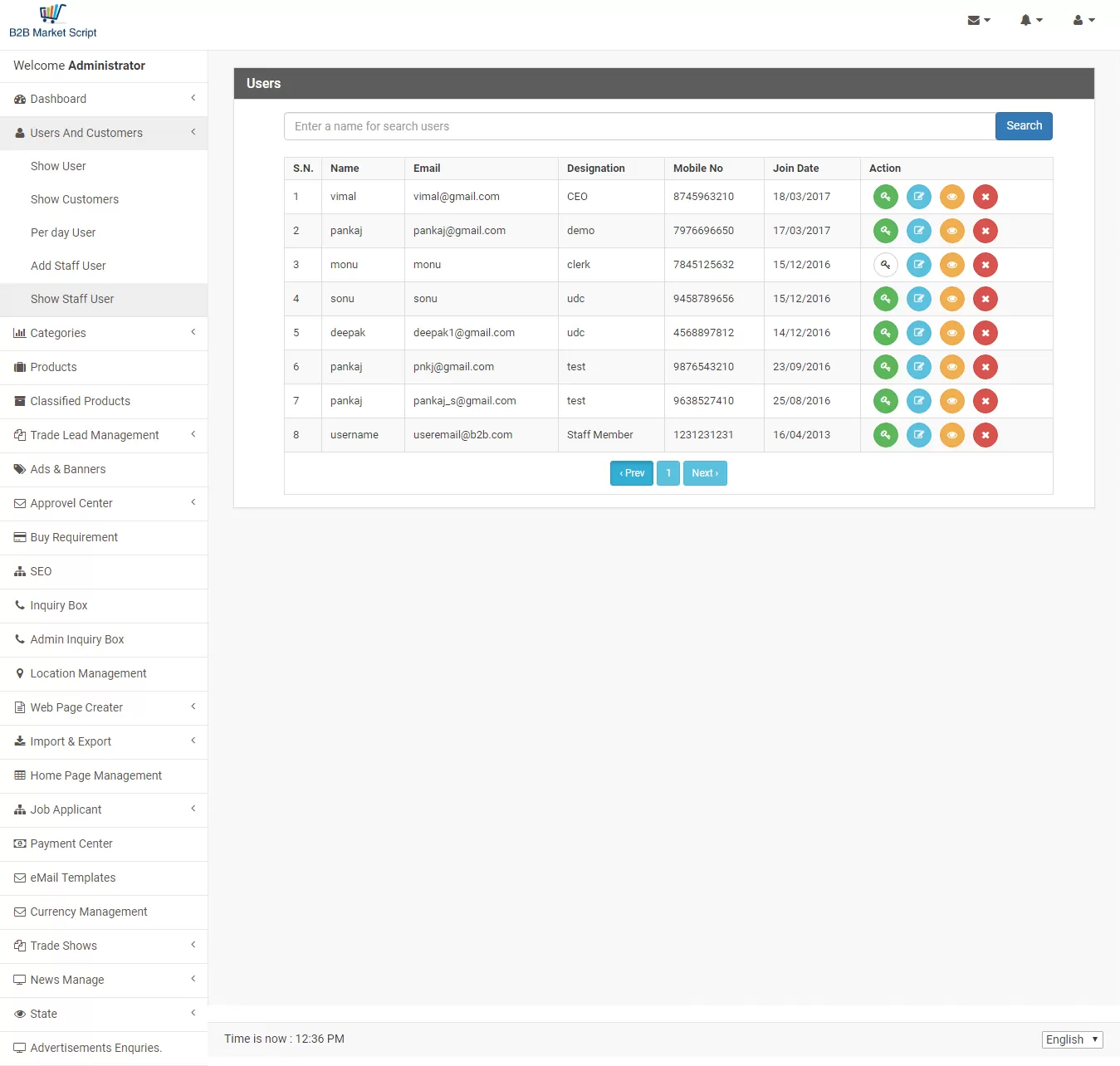
Task: Click the white key icon for monu
Action: [886, 265]
